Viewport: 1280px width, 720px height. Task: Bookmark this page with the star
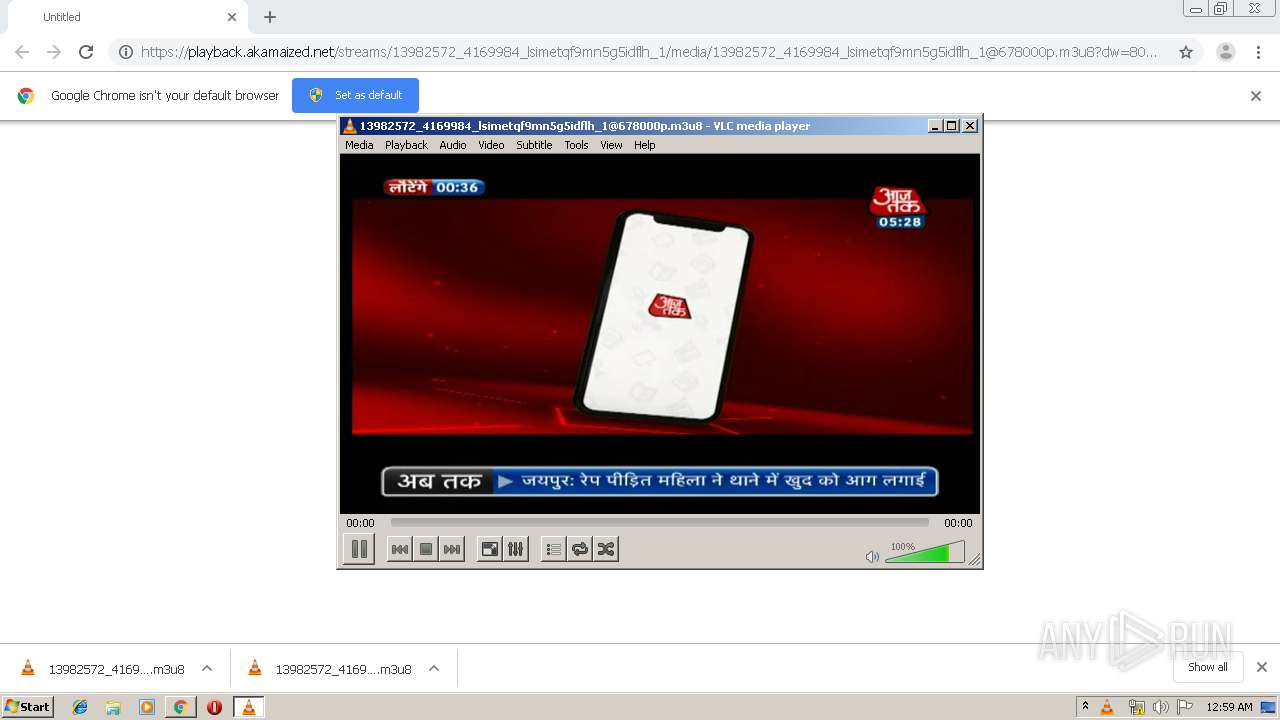pyautogui.click(x=1186, y=52)
